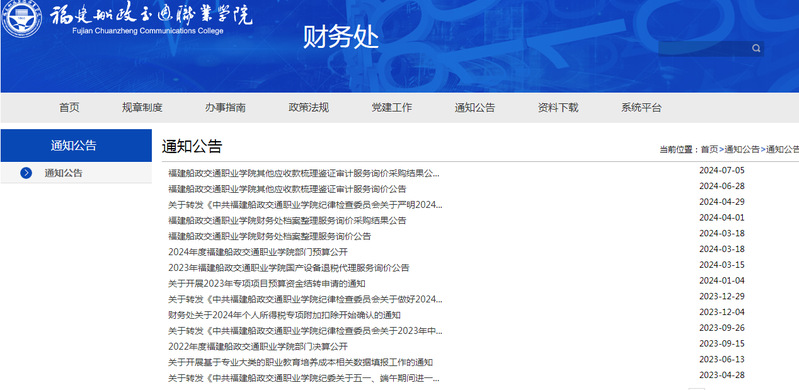This screenshot has height=390, width=799.
Task: Click the college emblem logo
Action: (21, 19)
